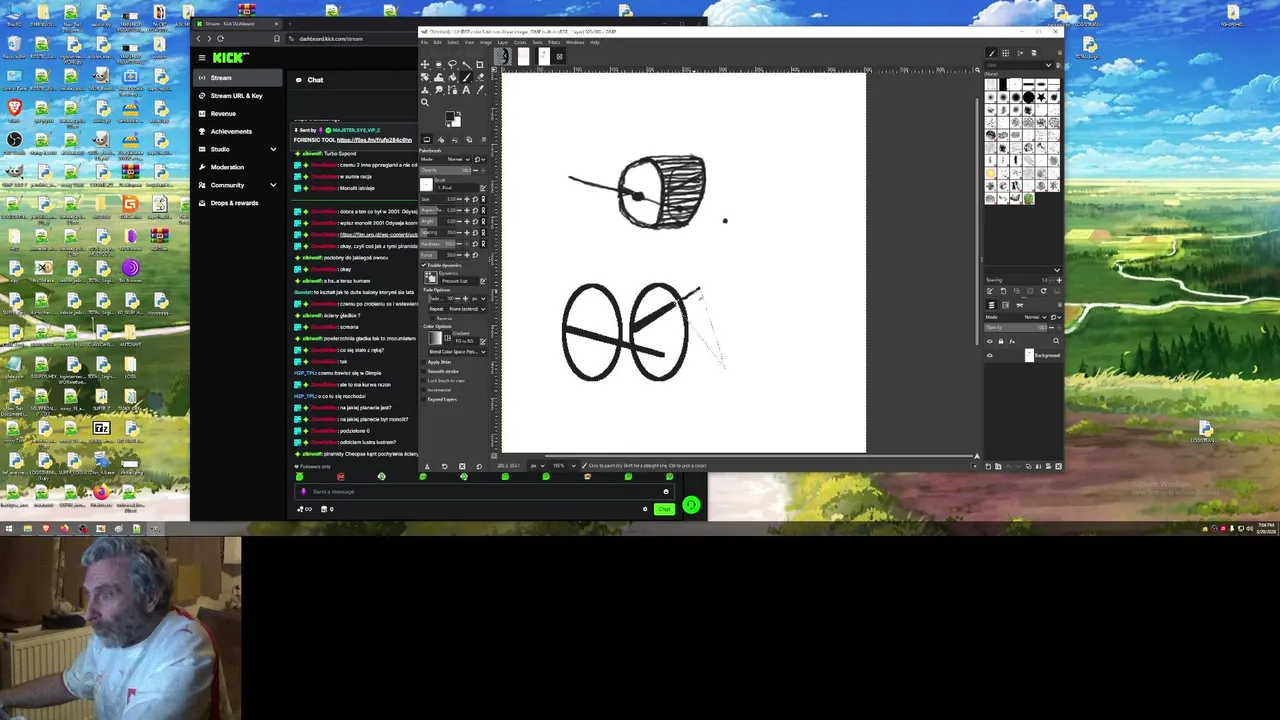Open GIMP Filters menu
Screen dimensions: 1280x720
[554, 42]
